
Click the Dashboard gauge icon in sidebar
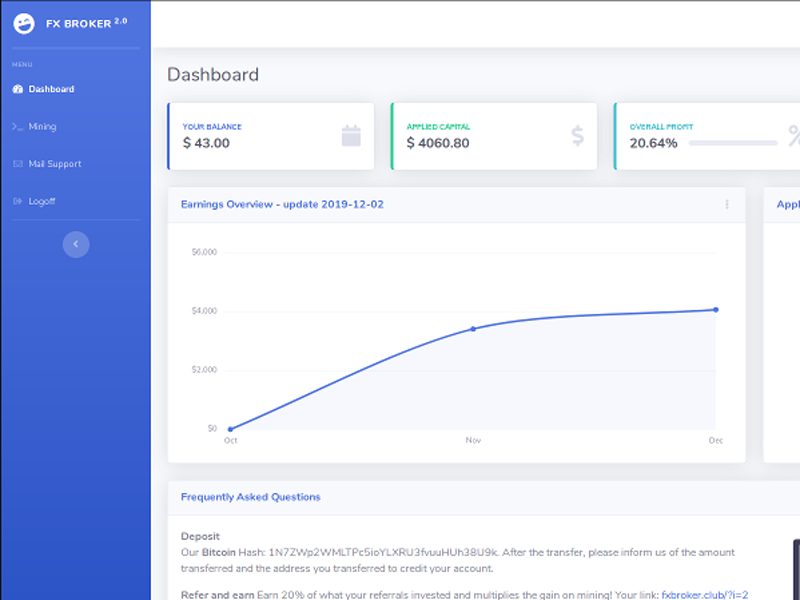point(17,89)
